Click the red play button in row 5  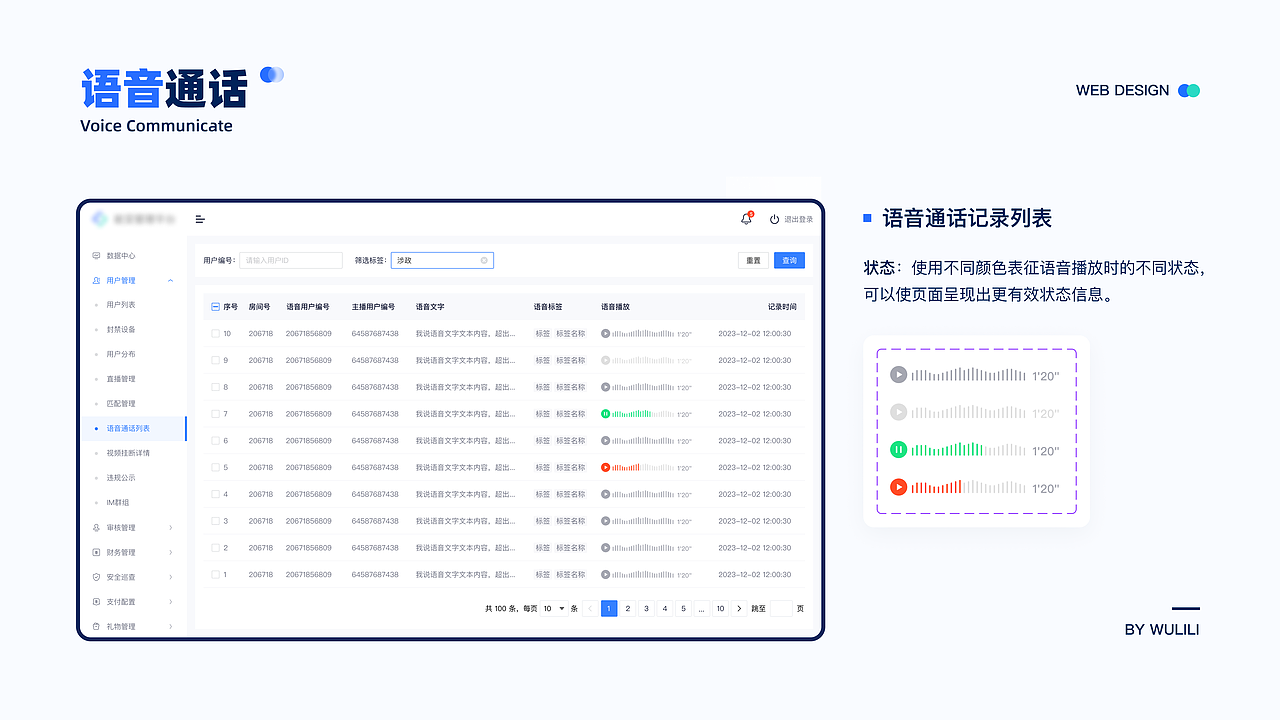click(605, 467)
